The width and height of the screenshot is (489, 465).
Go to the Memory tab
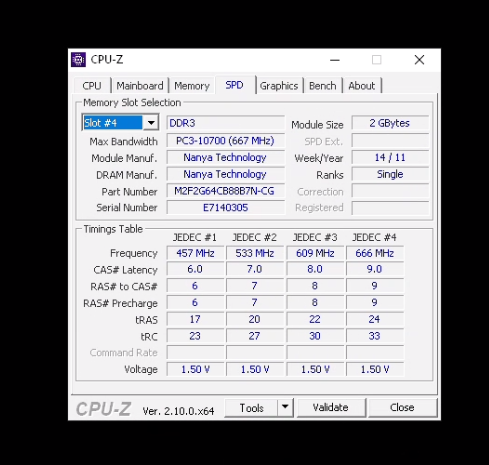[192, 86]
